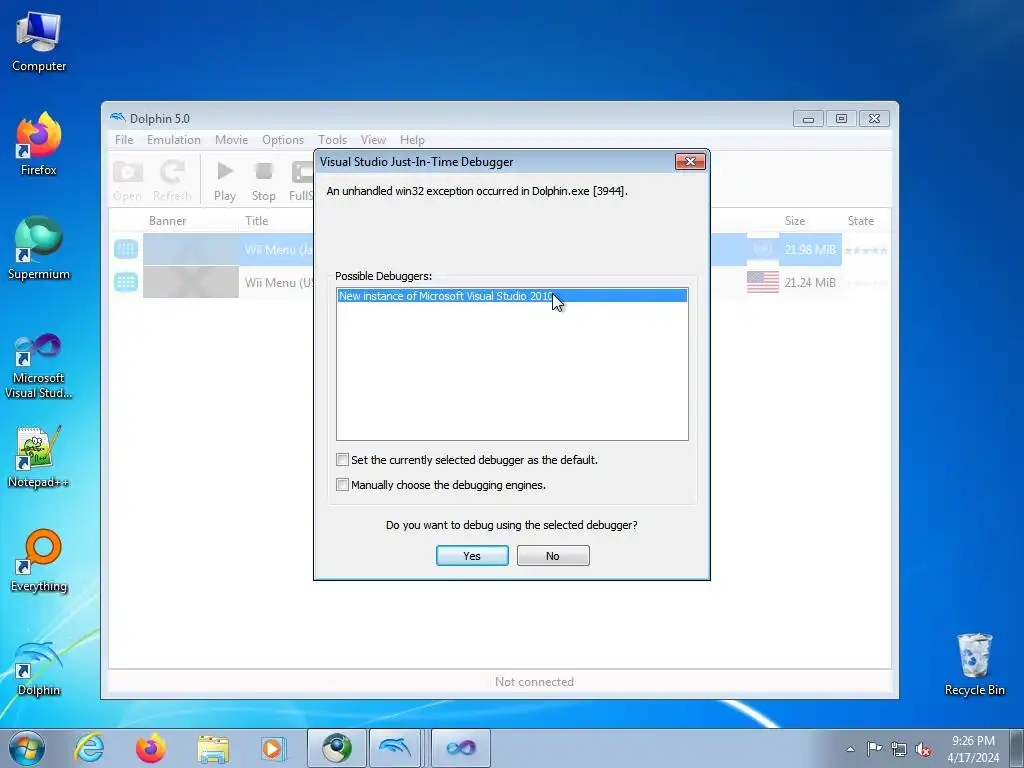This screenshot has width=1024, height=768.
Task: Open the Supermium desktop shortcut
Action: tap(39, 249)
